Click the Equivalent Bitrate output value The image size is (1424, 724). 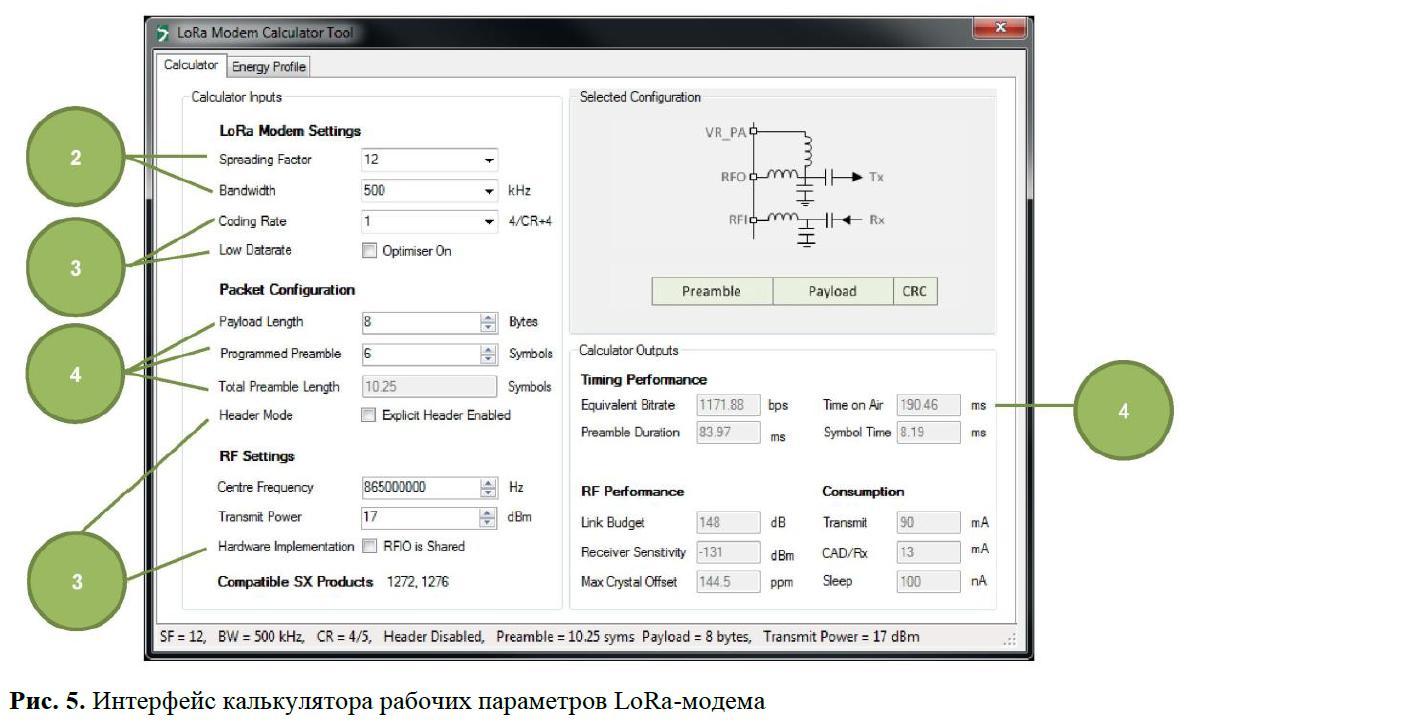(728, 406)
